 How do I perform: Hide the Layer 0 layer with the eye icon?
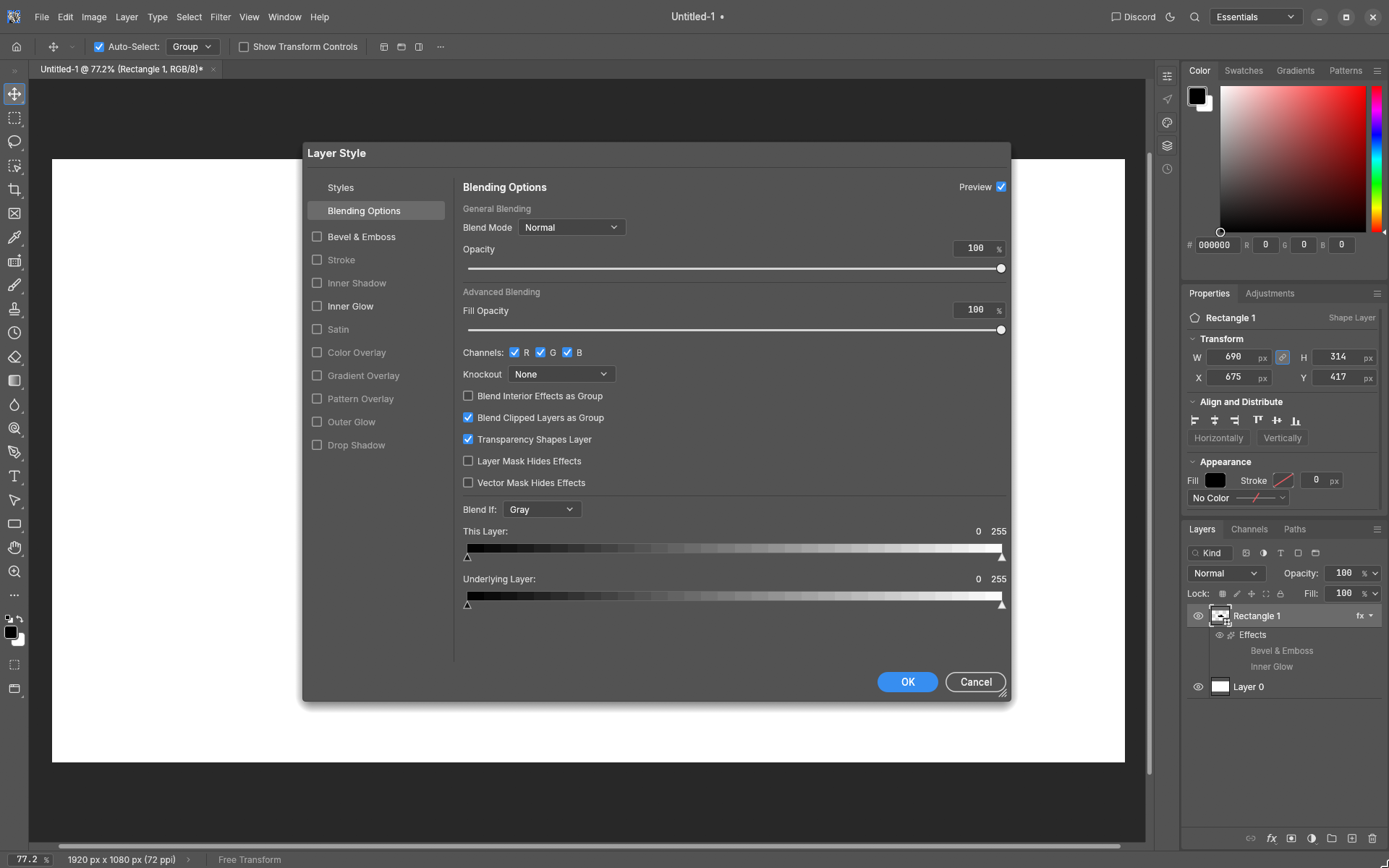pos(1198,687)
